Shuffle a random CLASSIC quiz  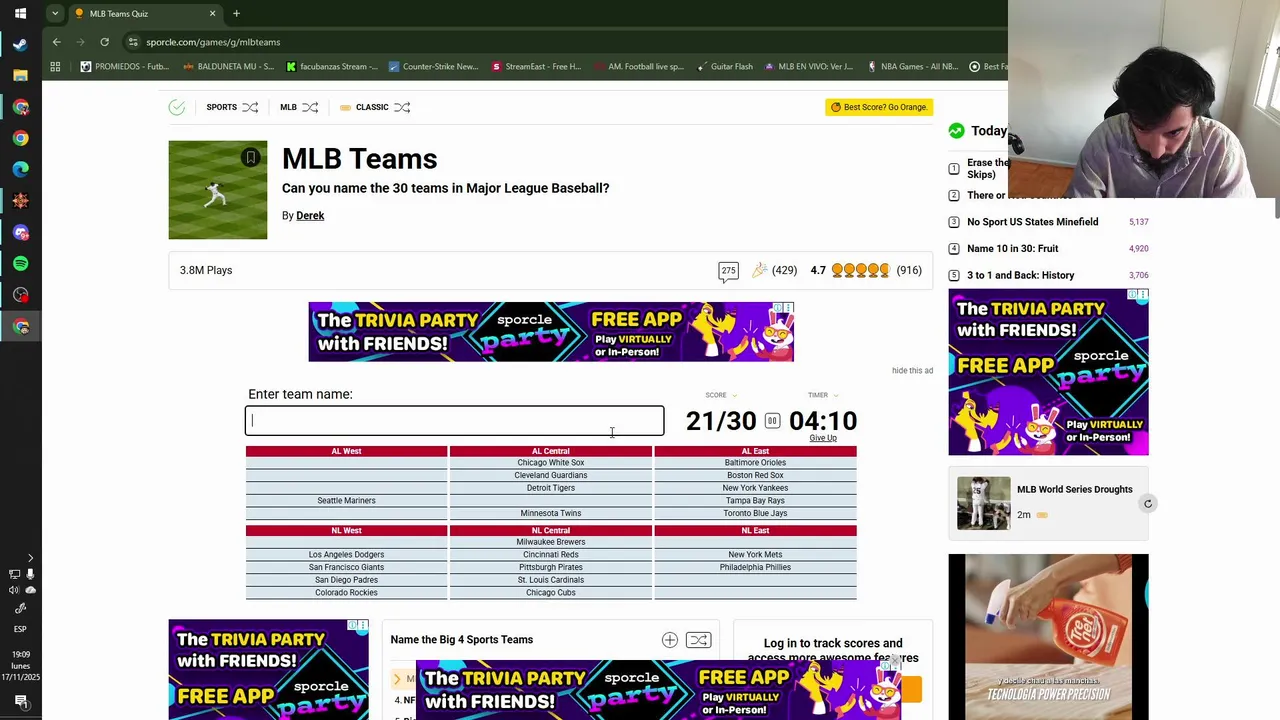[x=402, y=107]
